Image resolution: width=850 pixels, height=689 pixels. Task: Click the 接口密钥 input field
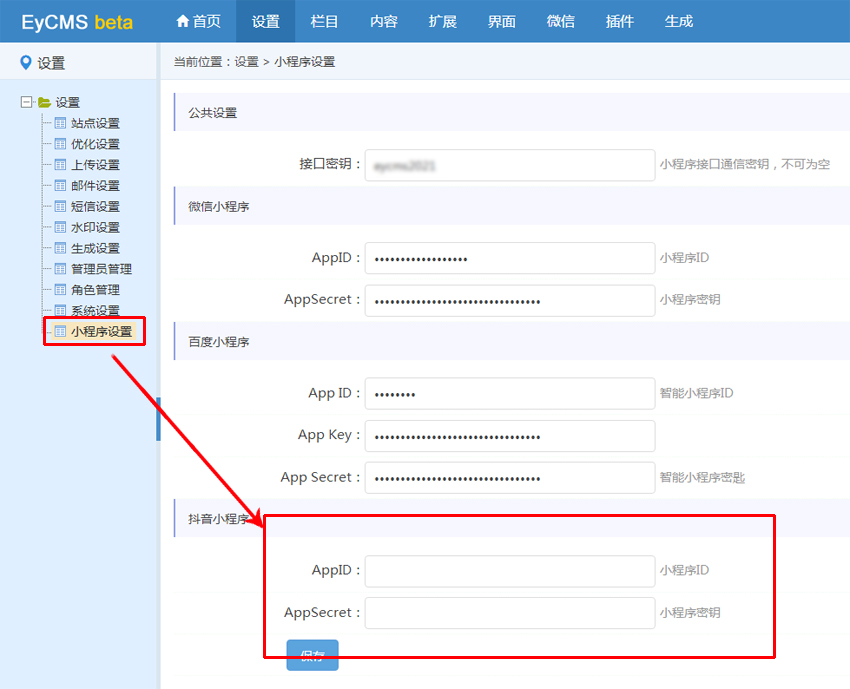509,165
